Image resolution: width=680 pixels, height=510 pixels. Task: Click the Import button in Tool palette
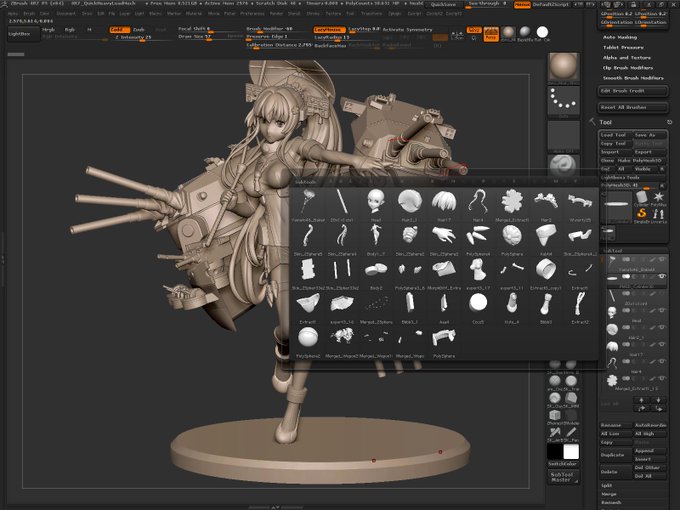pyautogui.click(x=616, y=152)
